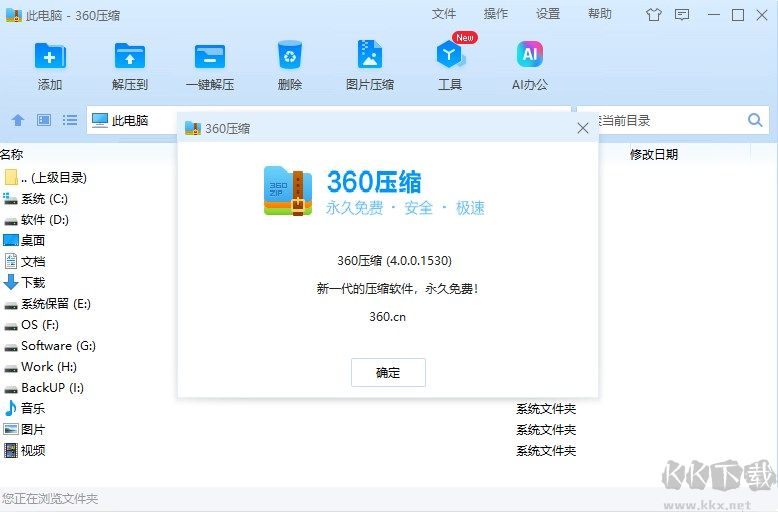Click the search magnifier icon
Image resolution: width=778 pixels, height=512 pixels.
click(x=755, y=120)
